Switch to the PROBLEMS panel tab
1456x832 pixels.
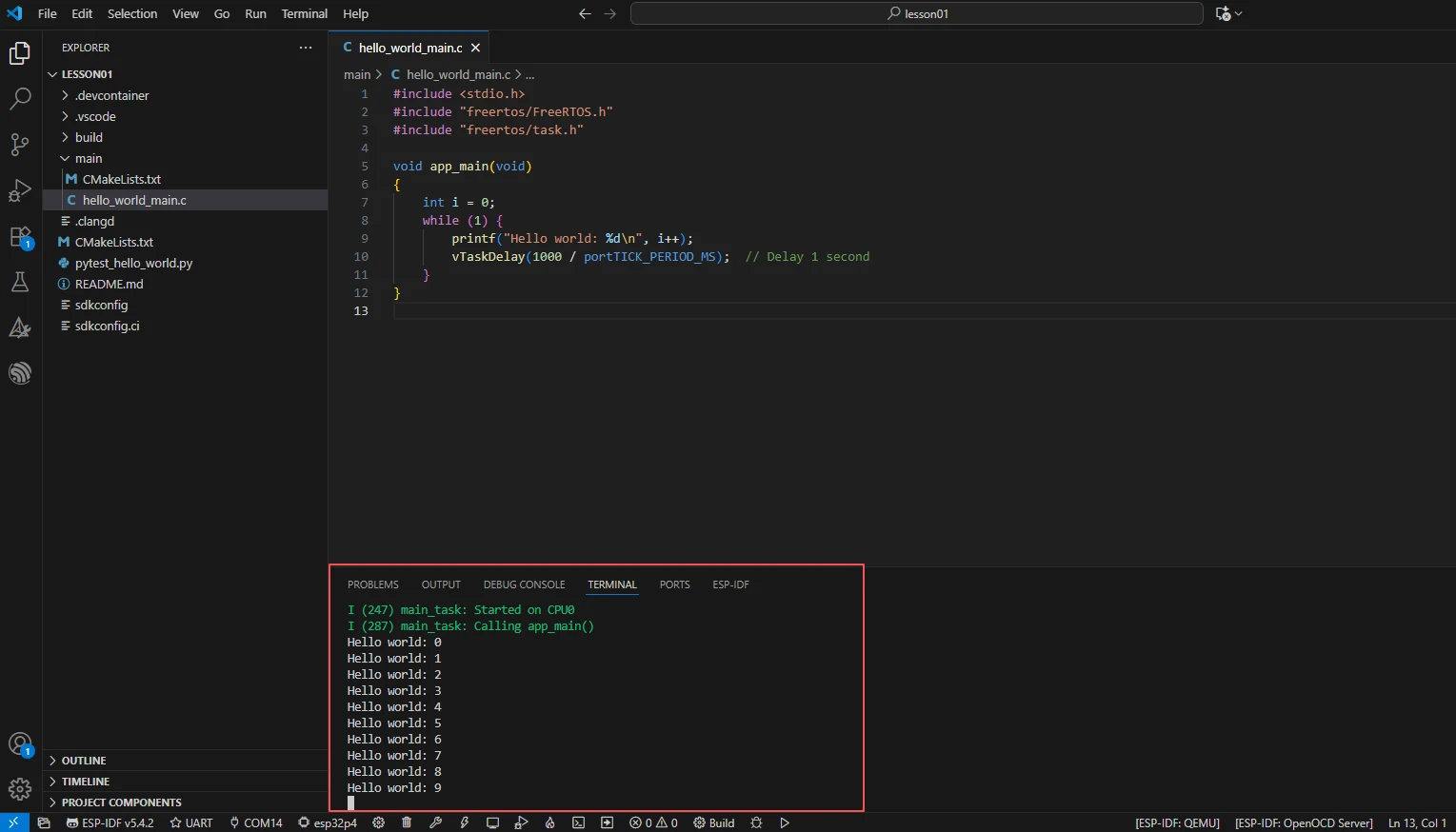pos(372,584)
